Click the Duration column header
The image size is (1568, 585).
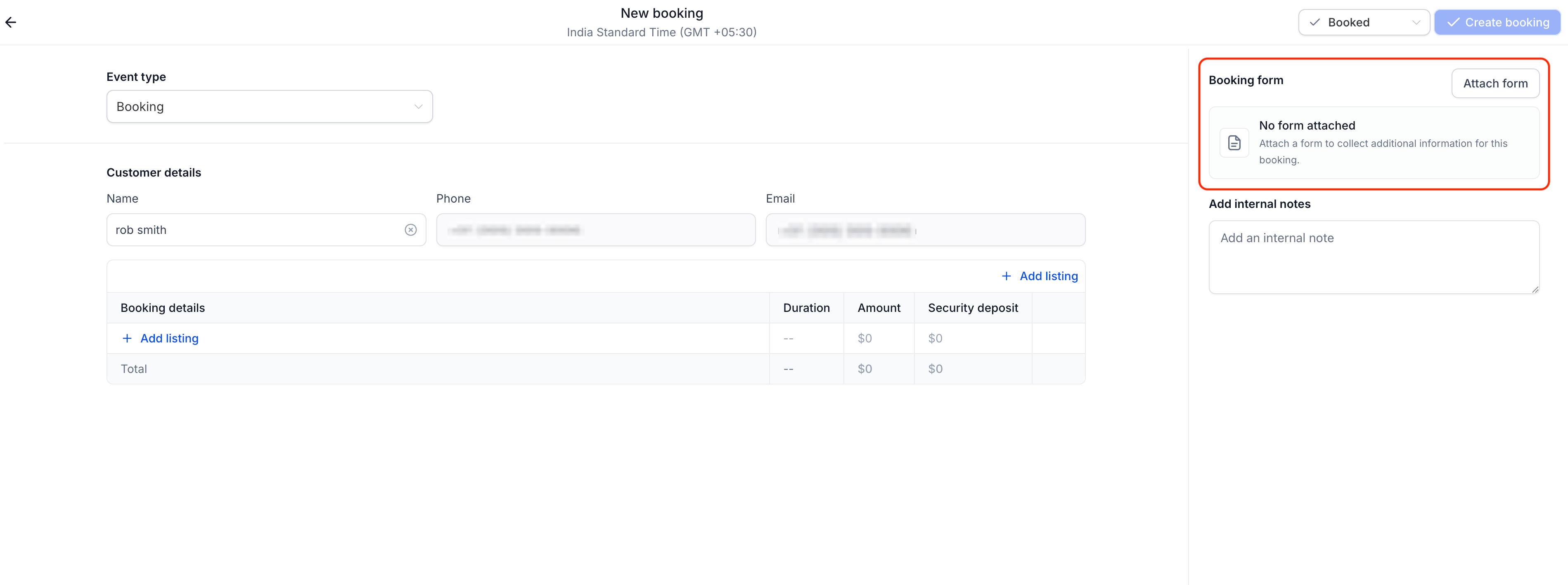click(x=806, y=308)
